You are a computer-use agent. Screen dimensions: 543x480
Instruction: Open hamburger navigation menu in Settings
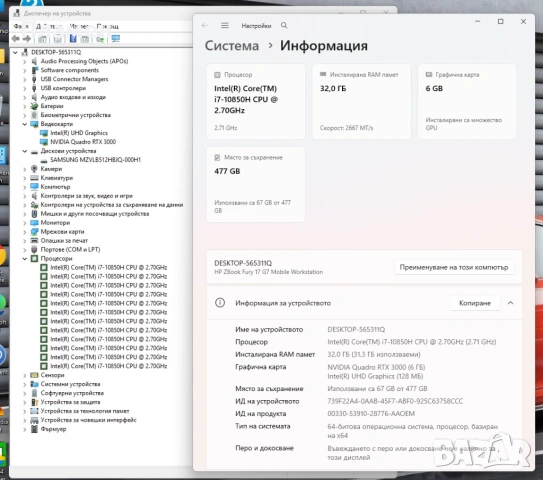coord(225,25)
